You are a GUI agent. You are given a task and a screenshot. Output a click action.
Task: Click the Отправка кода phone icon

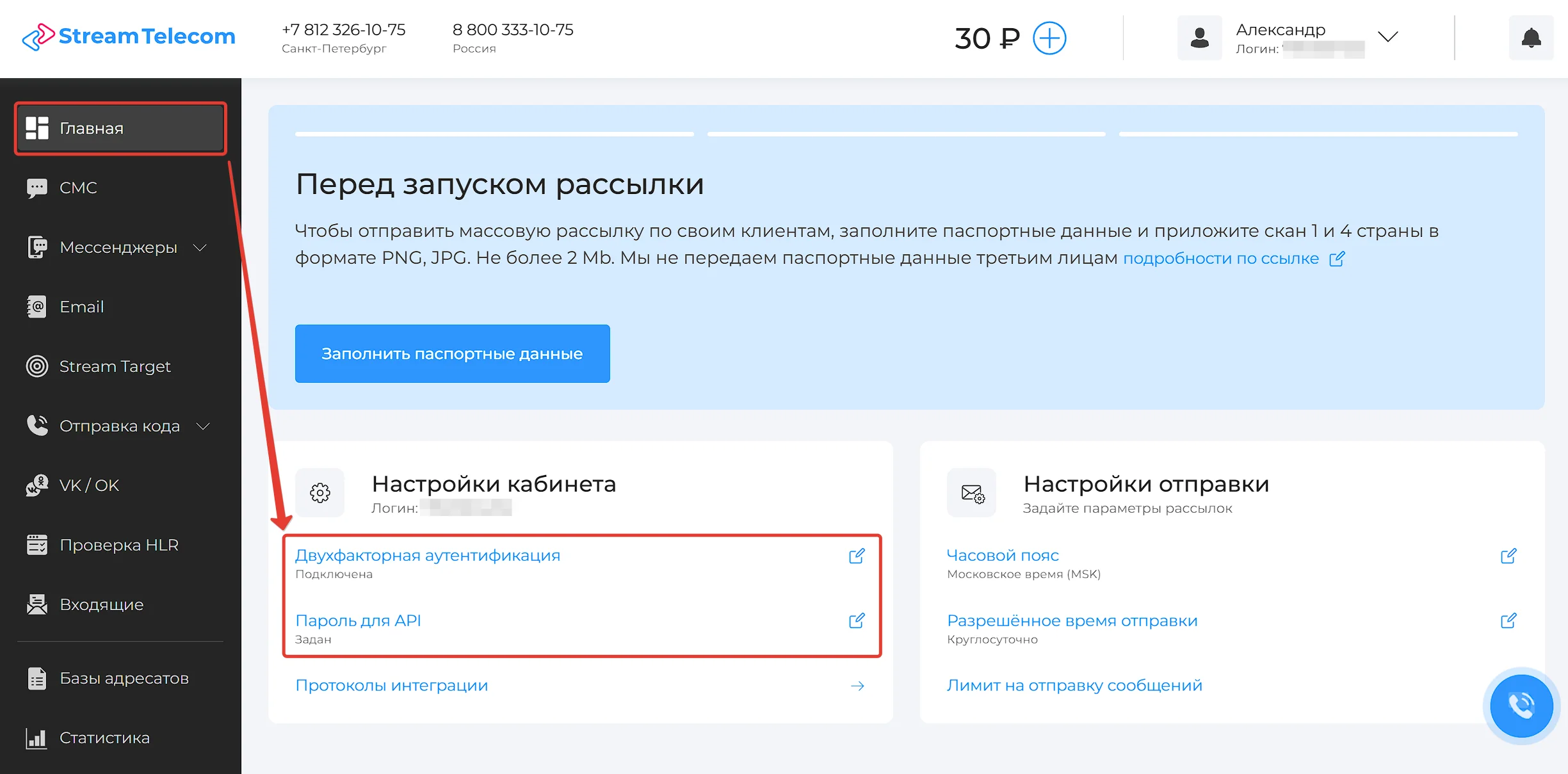click(37, 425)
